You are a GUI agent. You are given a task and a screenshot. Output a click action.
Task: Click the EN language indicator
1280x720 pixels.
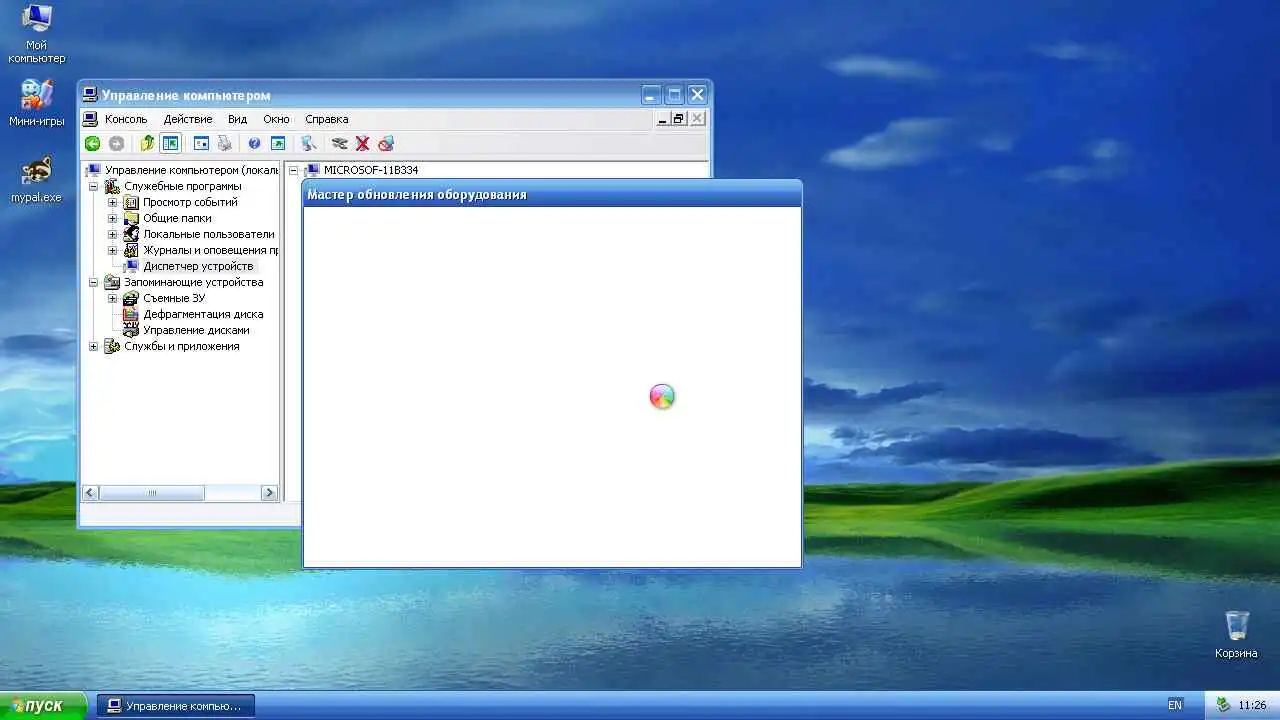(x=1174, y=705)
